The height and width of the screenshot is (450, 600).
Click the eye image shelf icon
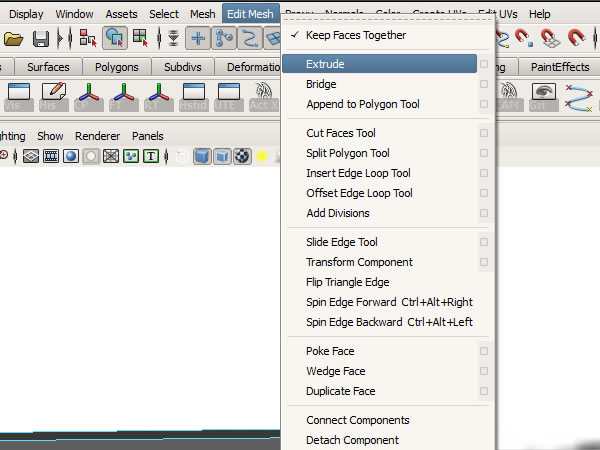[x=544, y=97]
